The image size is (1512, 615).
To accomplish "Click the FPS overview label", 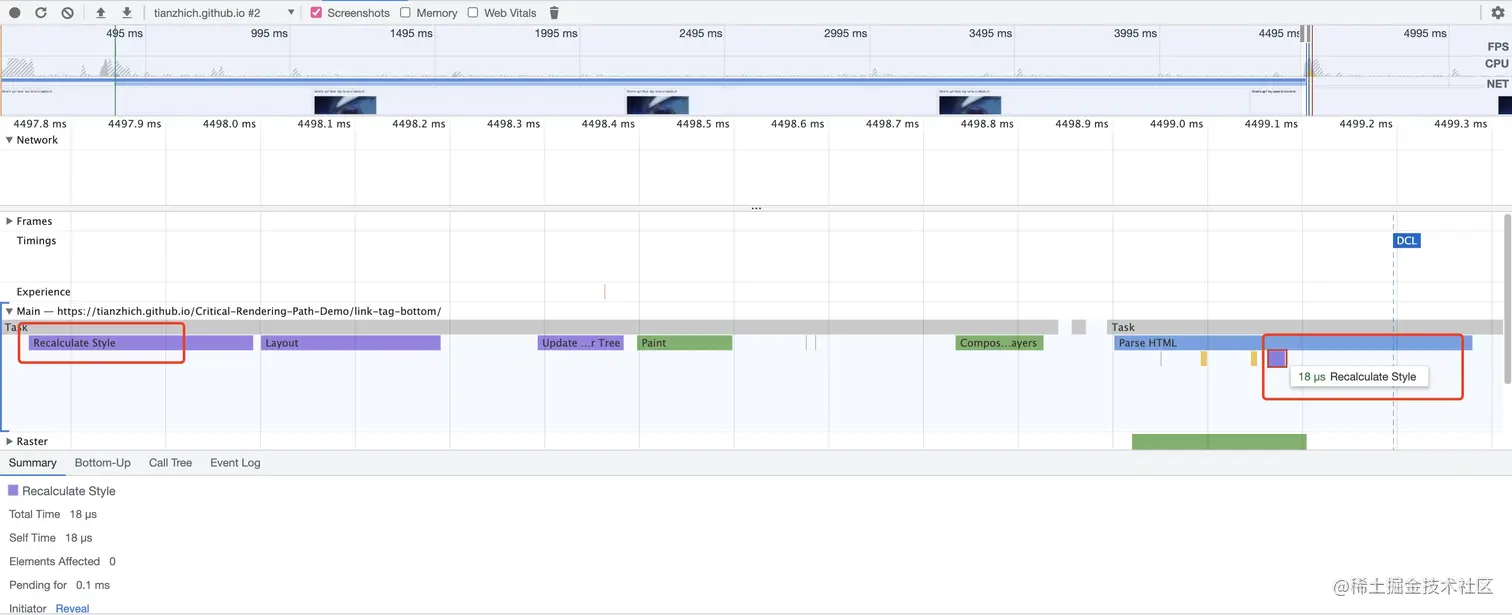I will coord(1497,47).
